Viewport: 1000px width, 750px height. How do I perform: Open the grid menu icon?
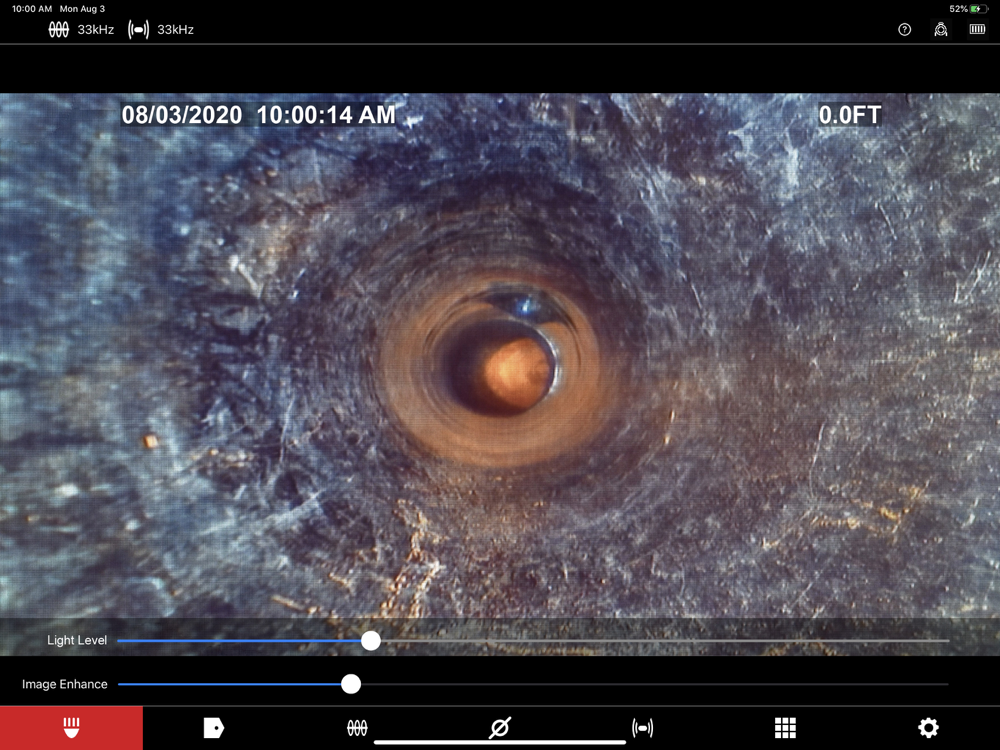click(x=785, y=728)
